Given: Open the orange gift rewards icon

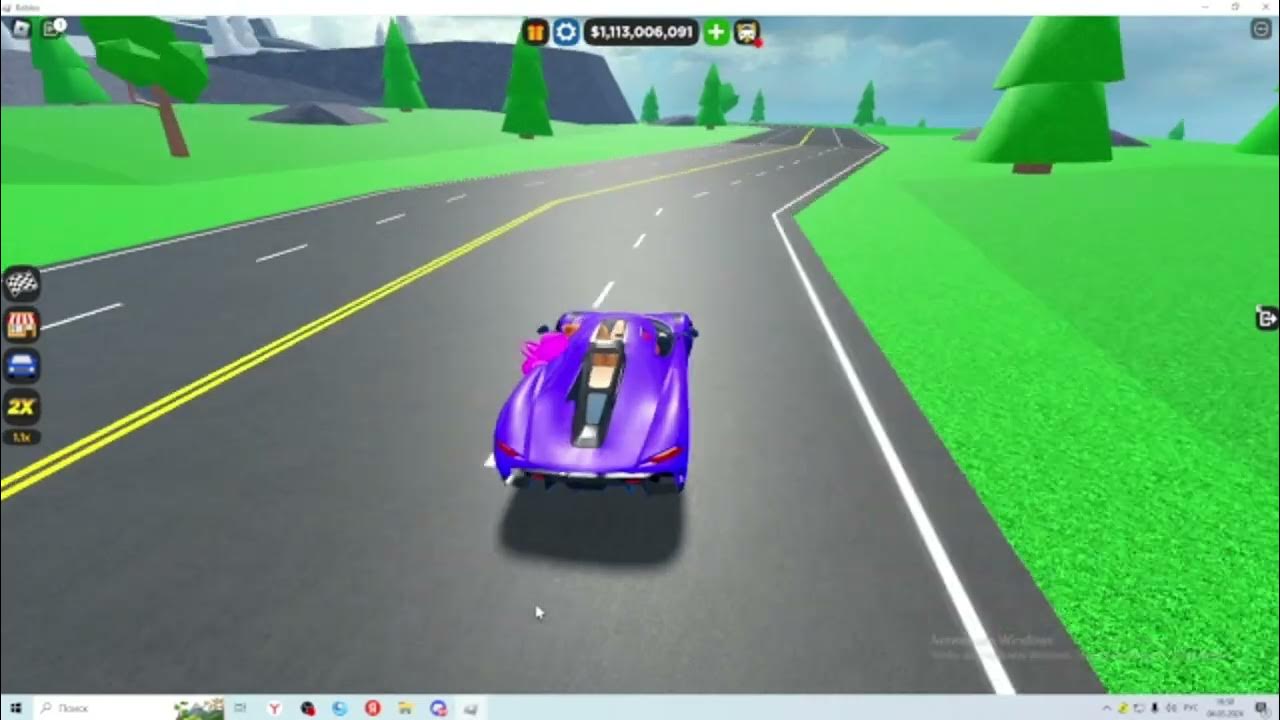Looking at the screenshot, I should click(536, 32).
